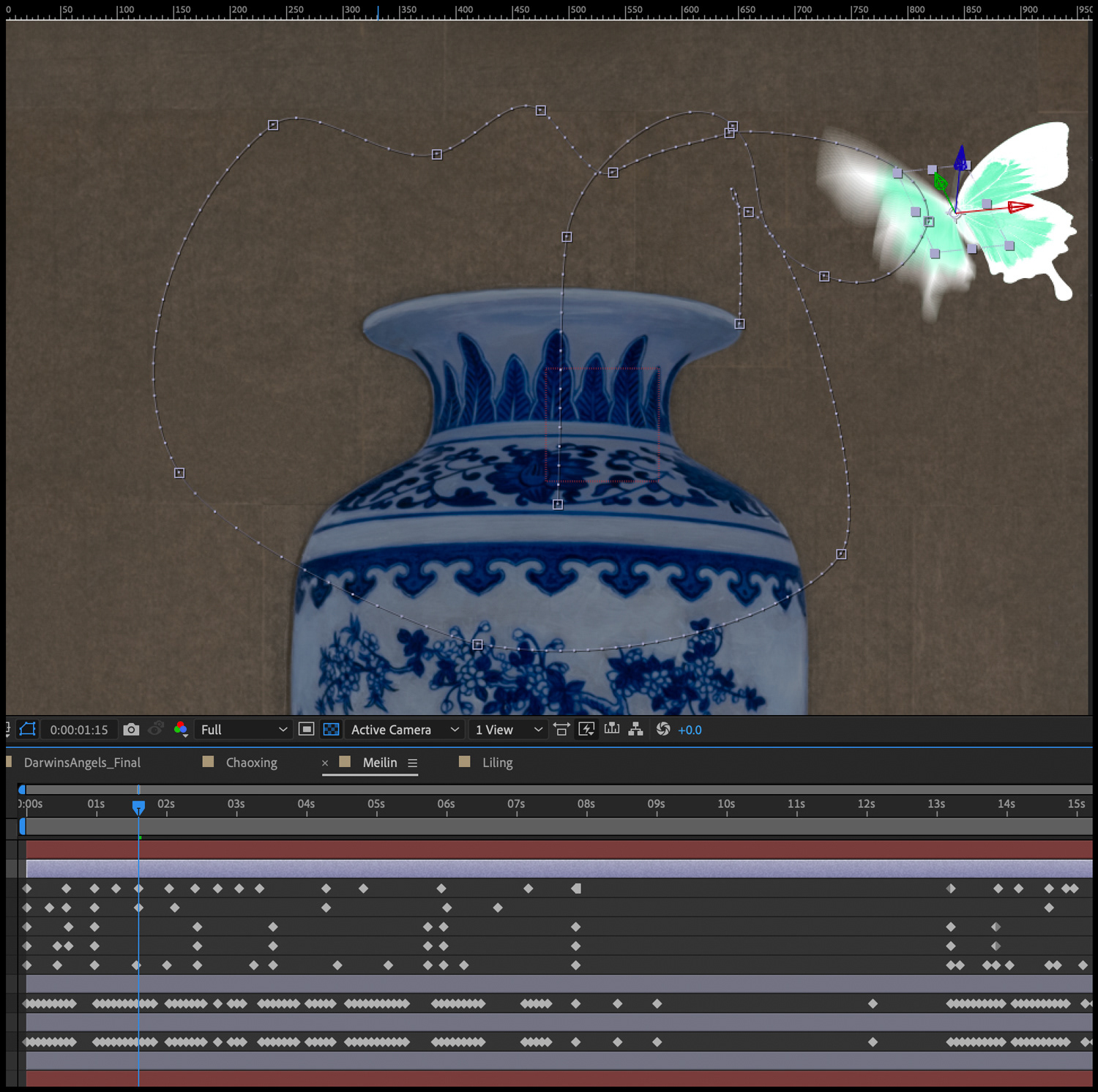Toggle the transparency grid icon
1098x1092 pixels.
coord(331,729)
